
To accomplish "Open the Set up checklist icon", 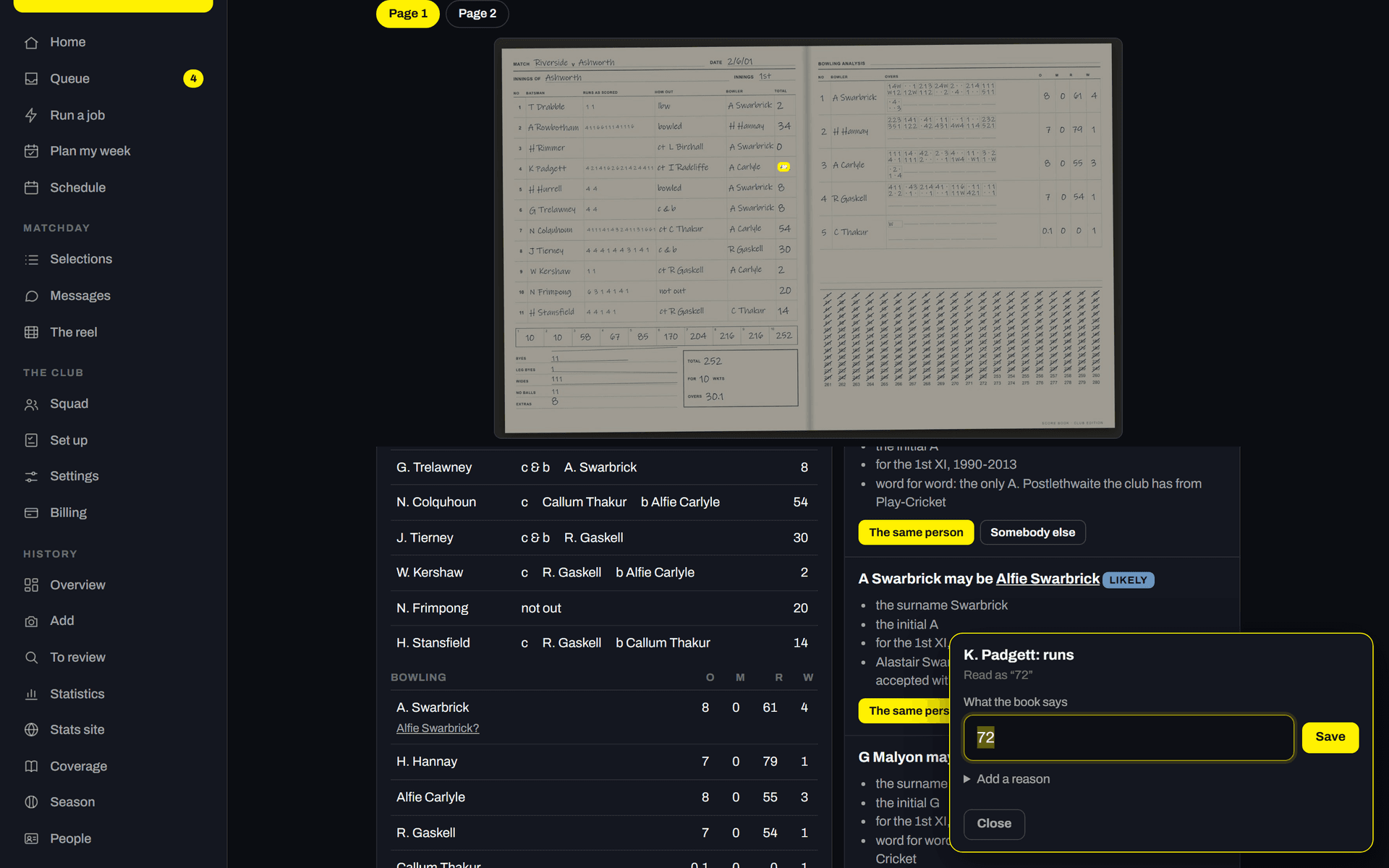I will [x=31, y=441].
